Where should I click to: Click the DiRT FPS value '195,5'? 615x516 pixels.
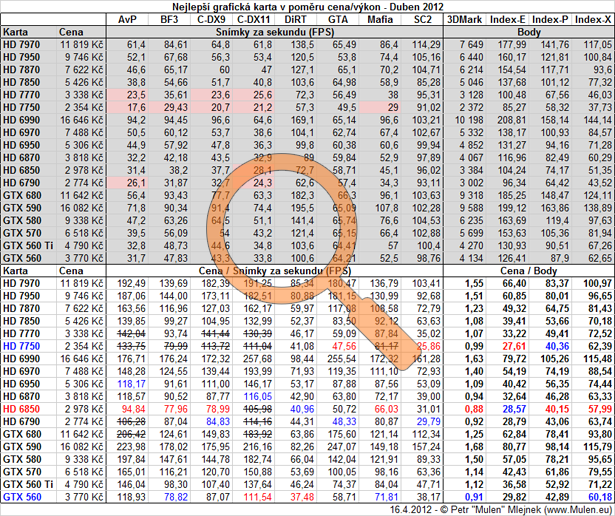click(x=301, y=208)
